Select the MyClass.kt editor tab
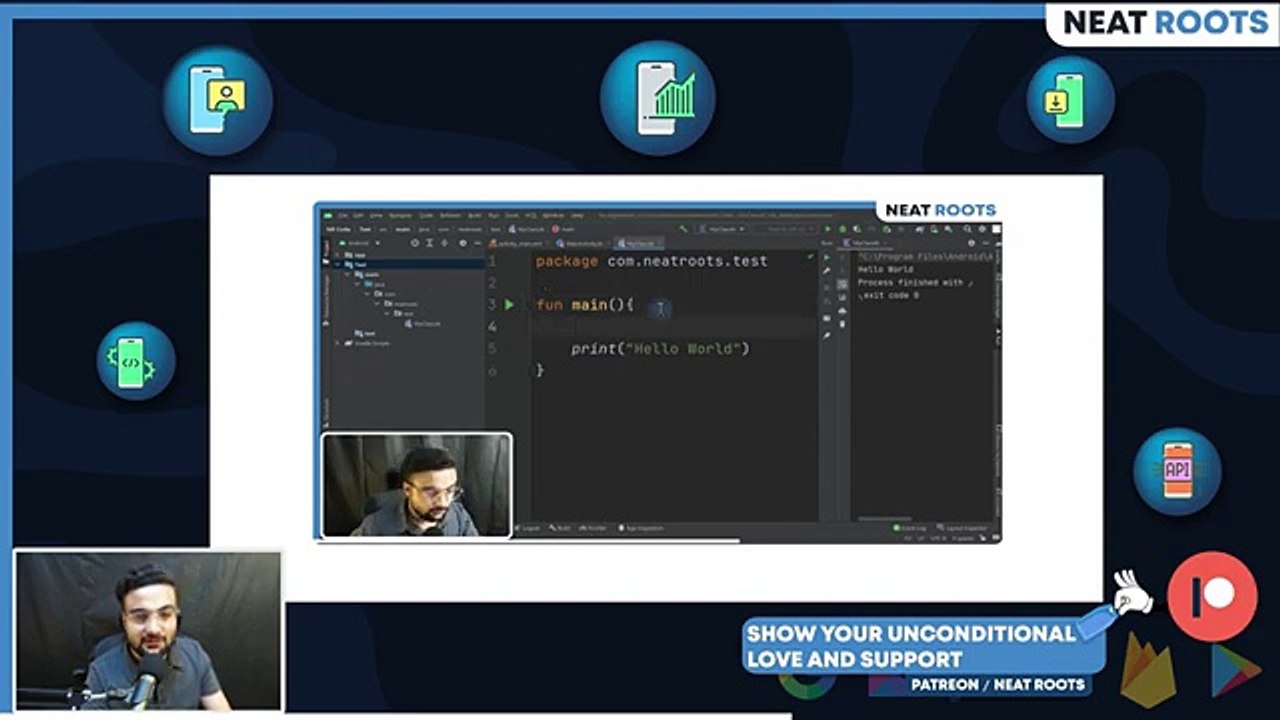This screenshot has width=1280, height=720. tap(639, 243)
